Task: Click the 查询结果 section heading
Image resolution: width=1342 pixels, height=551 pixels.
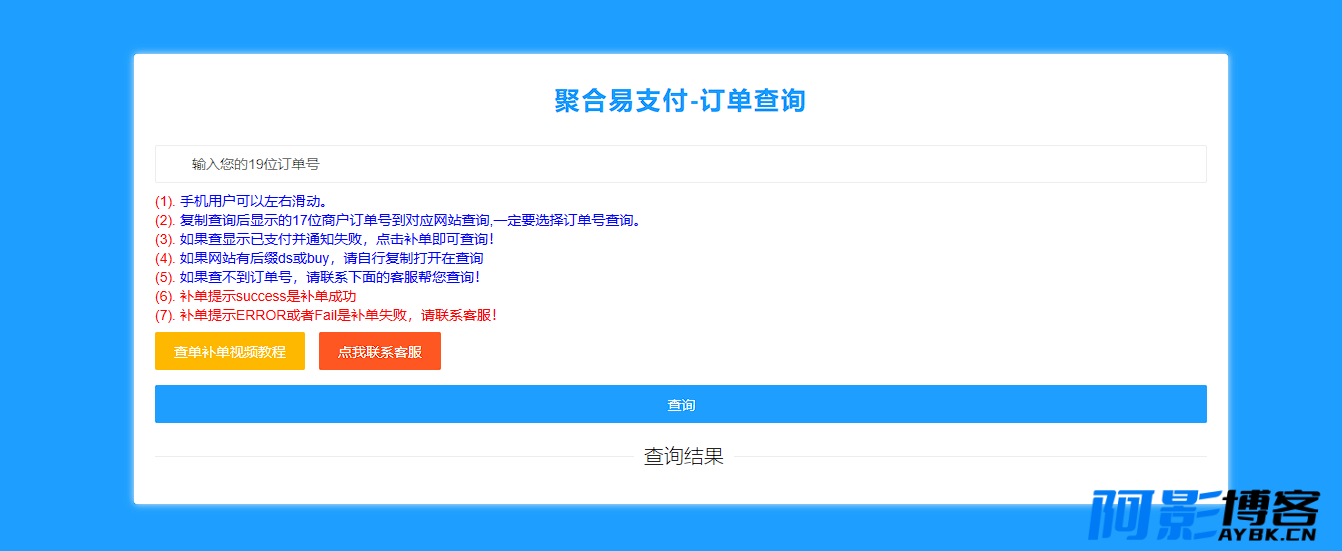Action: 683,457
